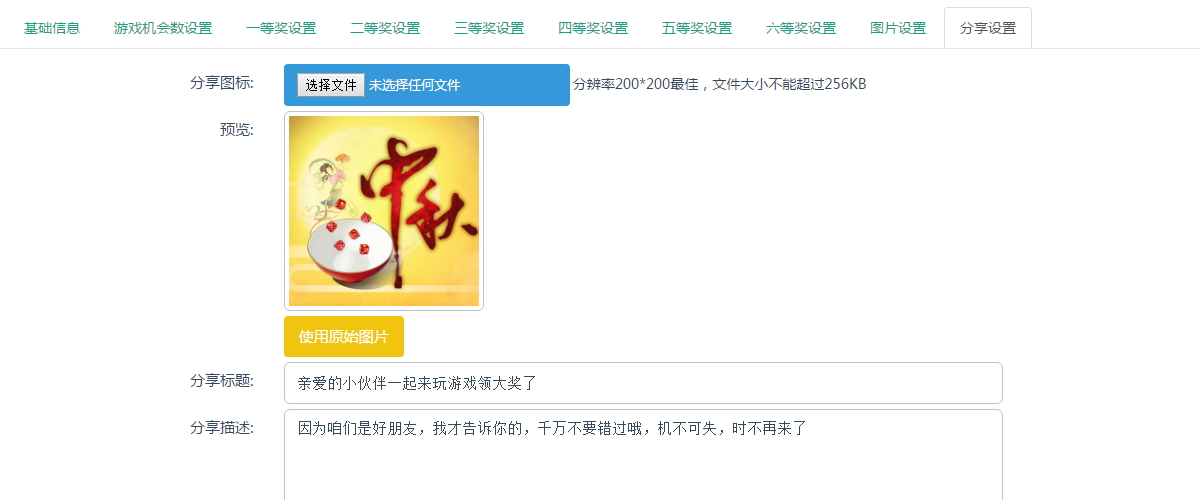Focus the 分享标题 text field
Screen dimensions: 1200x500
point(643,383)
